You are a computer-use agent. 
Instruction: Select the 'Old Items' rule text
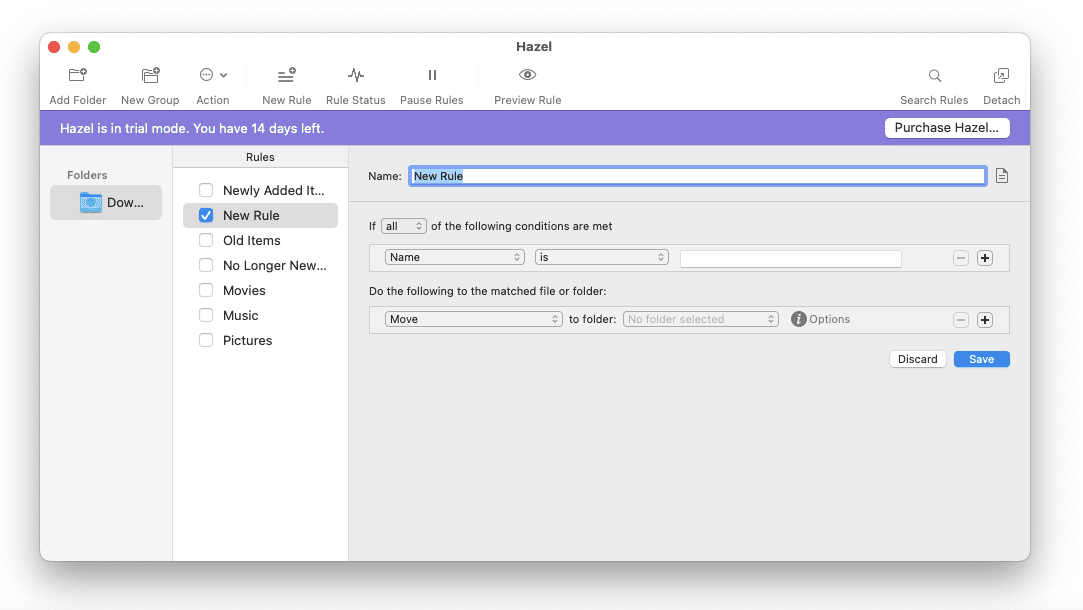251,240
